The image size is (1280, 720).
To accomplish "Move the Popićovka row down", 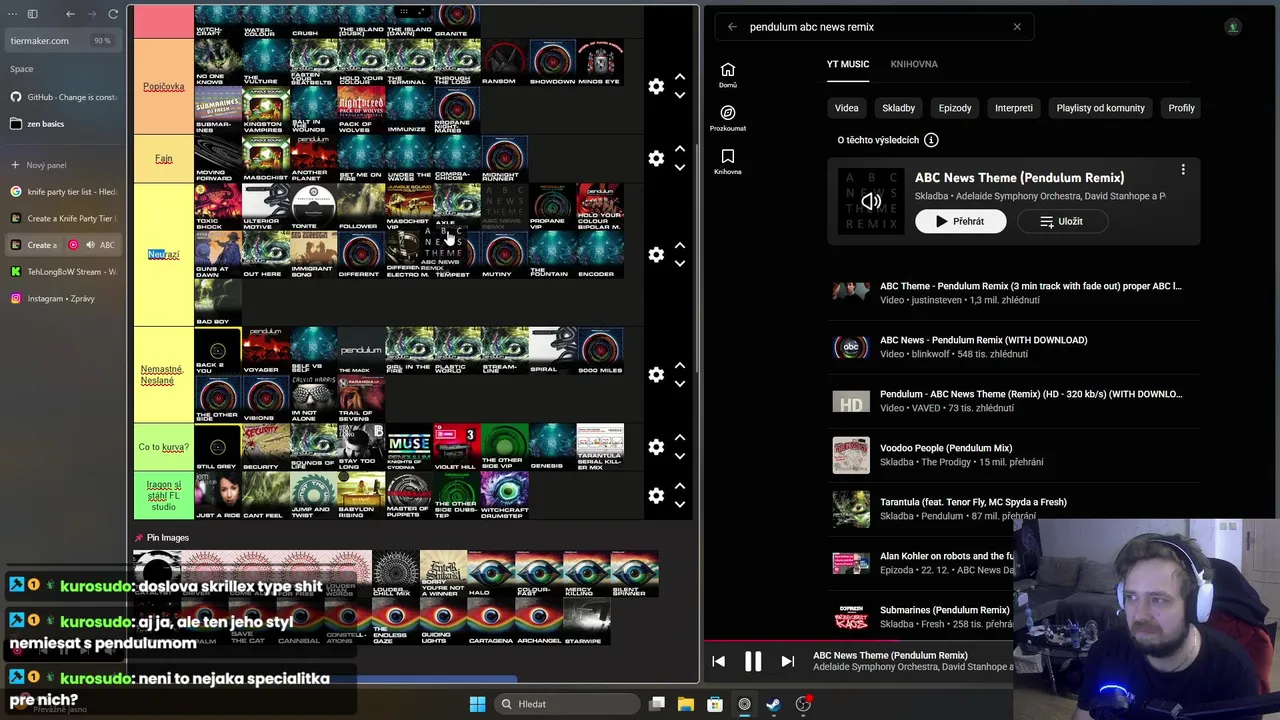I will pyautogui.click(x=680, y=95).
